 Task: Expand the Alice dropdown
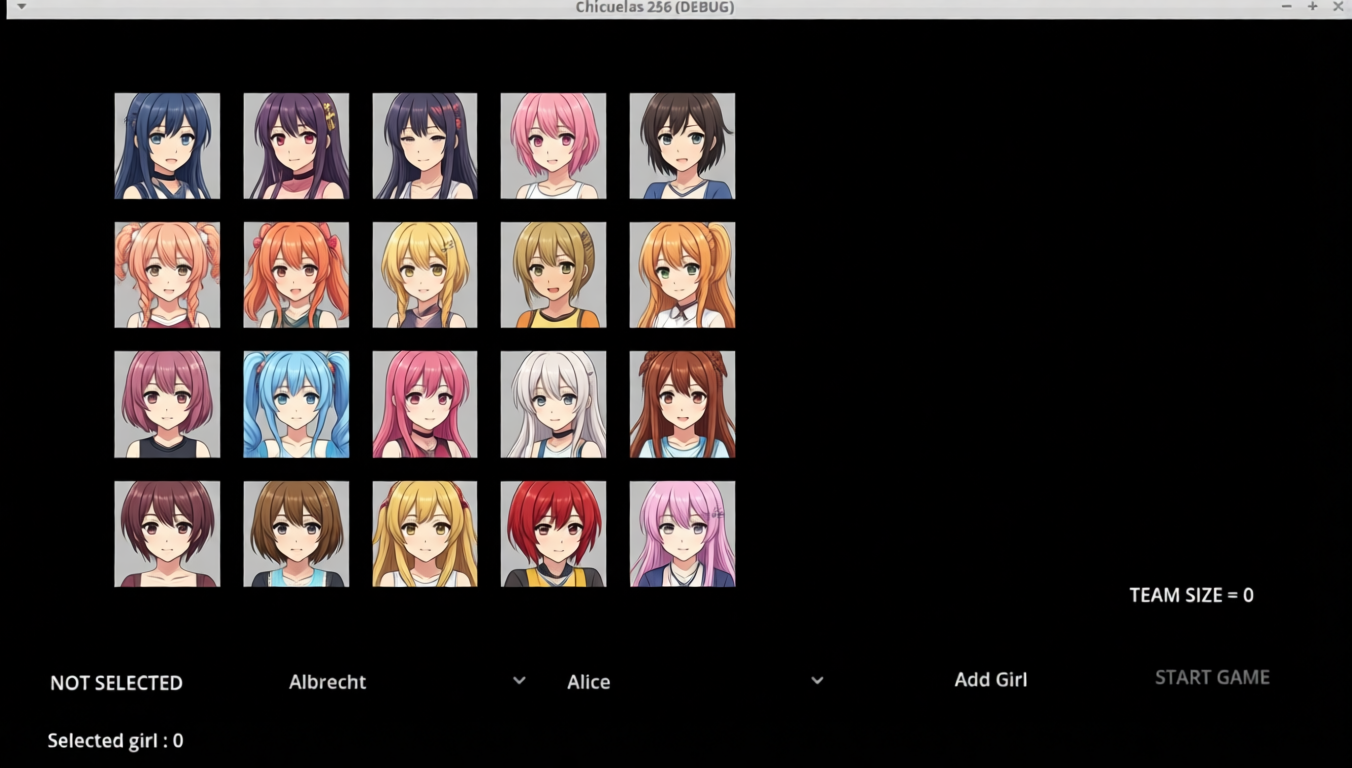[695, 682]
